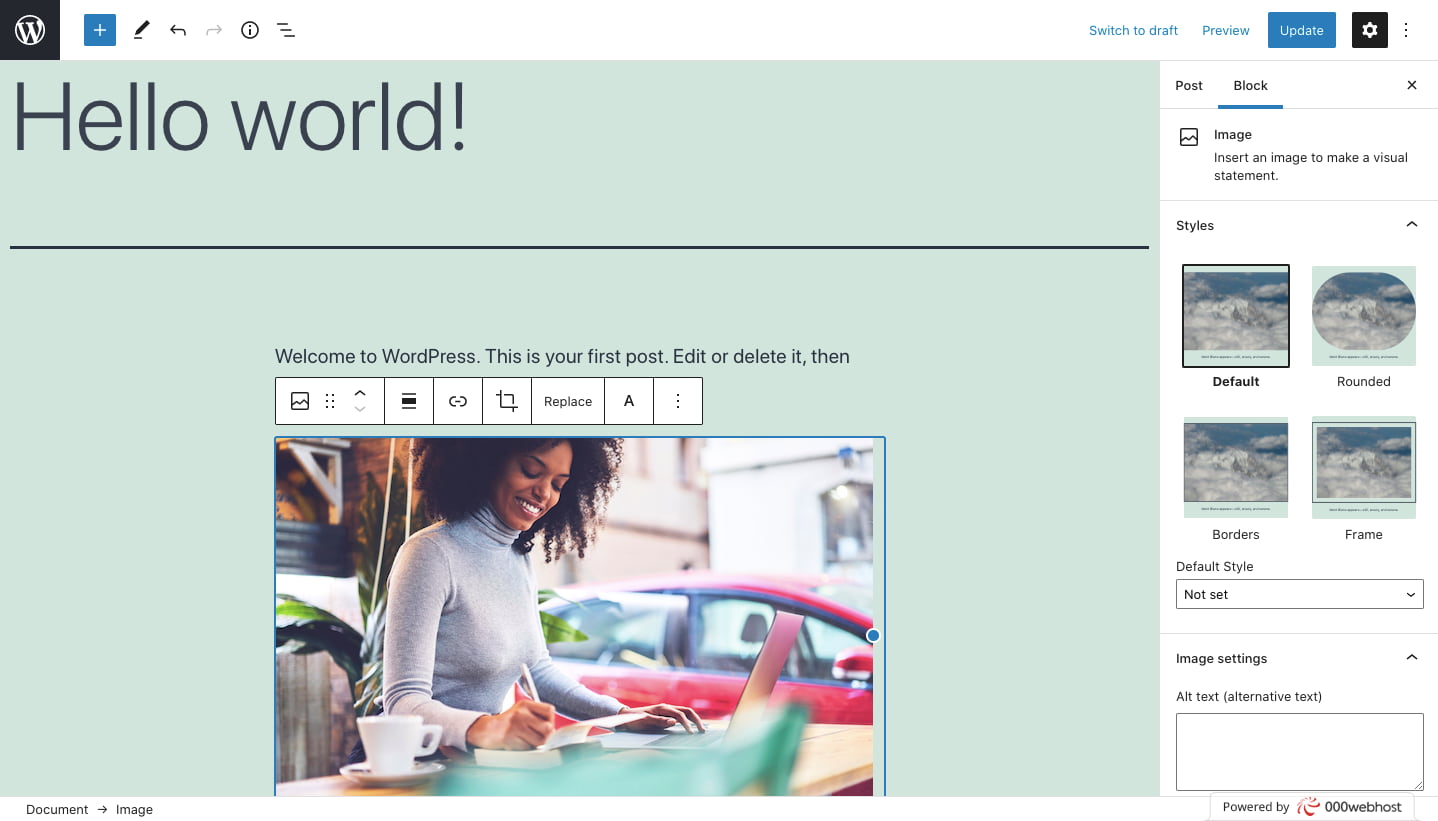Open the block inserter

[x=99, y=30]
